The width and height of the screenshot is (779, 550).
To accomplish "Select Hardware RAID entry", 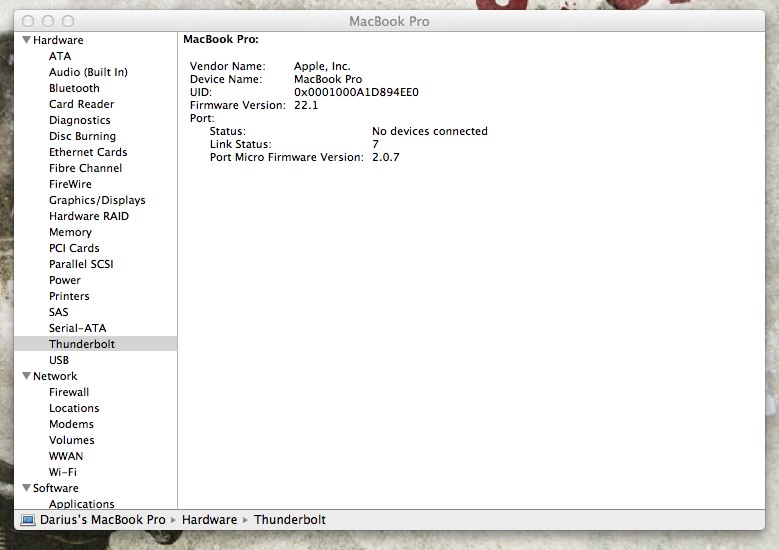I will tap(89, 216).
